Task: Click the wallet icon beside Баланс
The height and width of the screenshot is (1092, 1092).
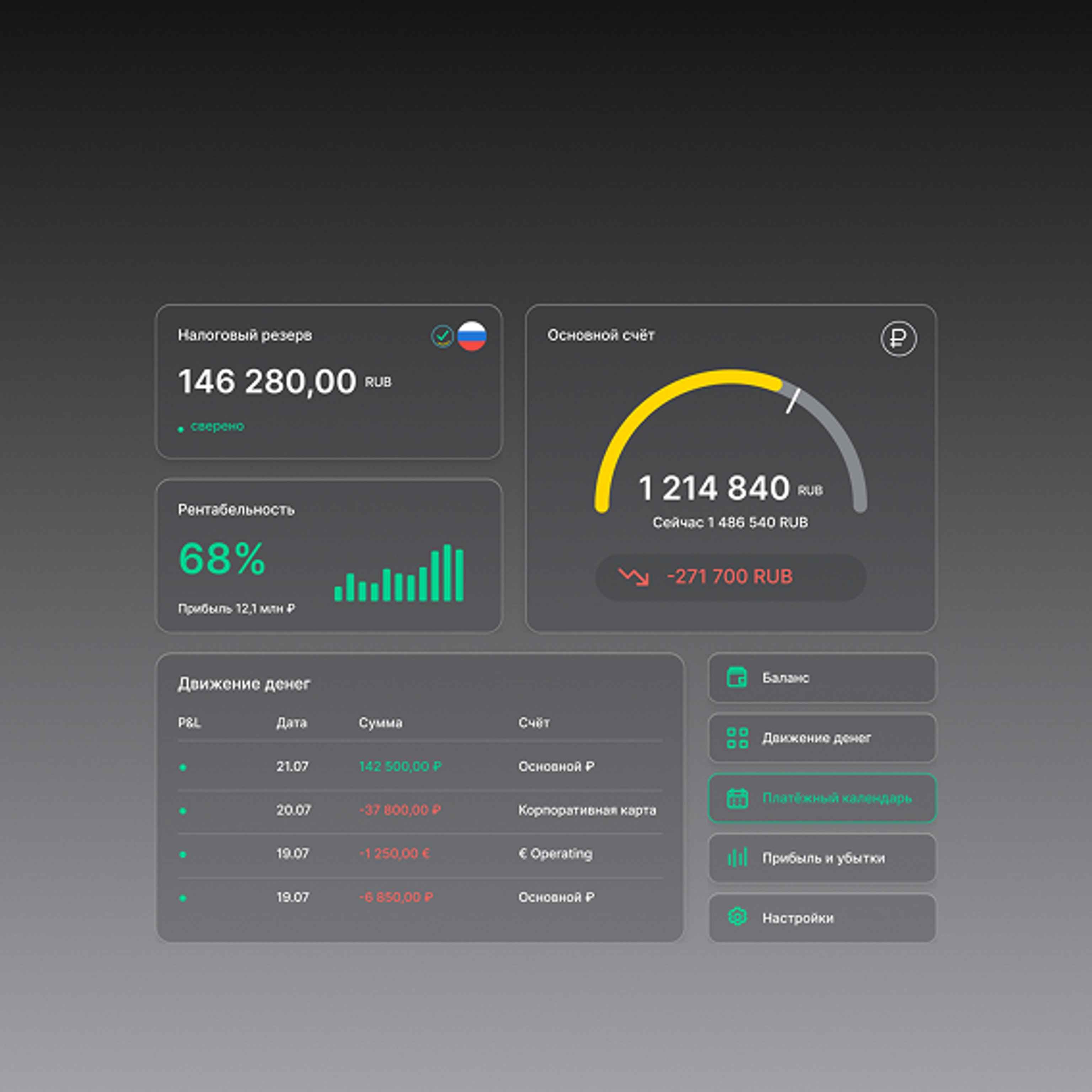Action: [737, 677]
